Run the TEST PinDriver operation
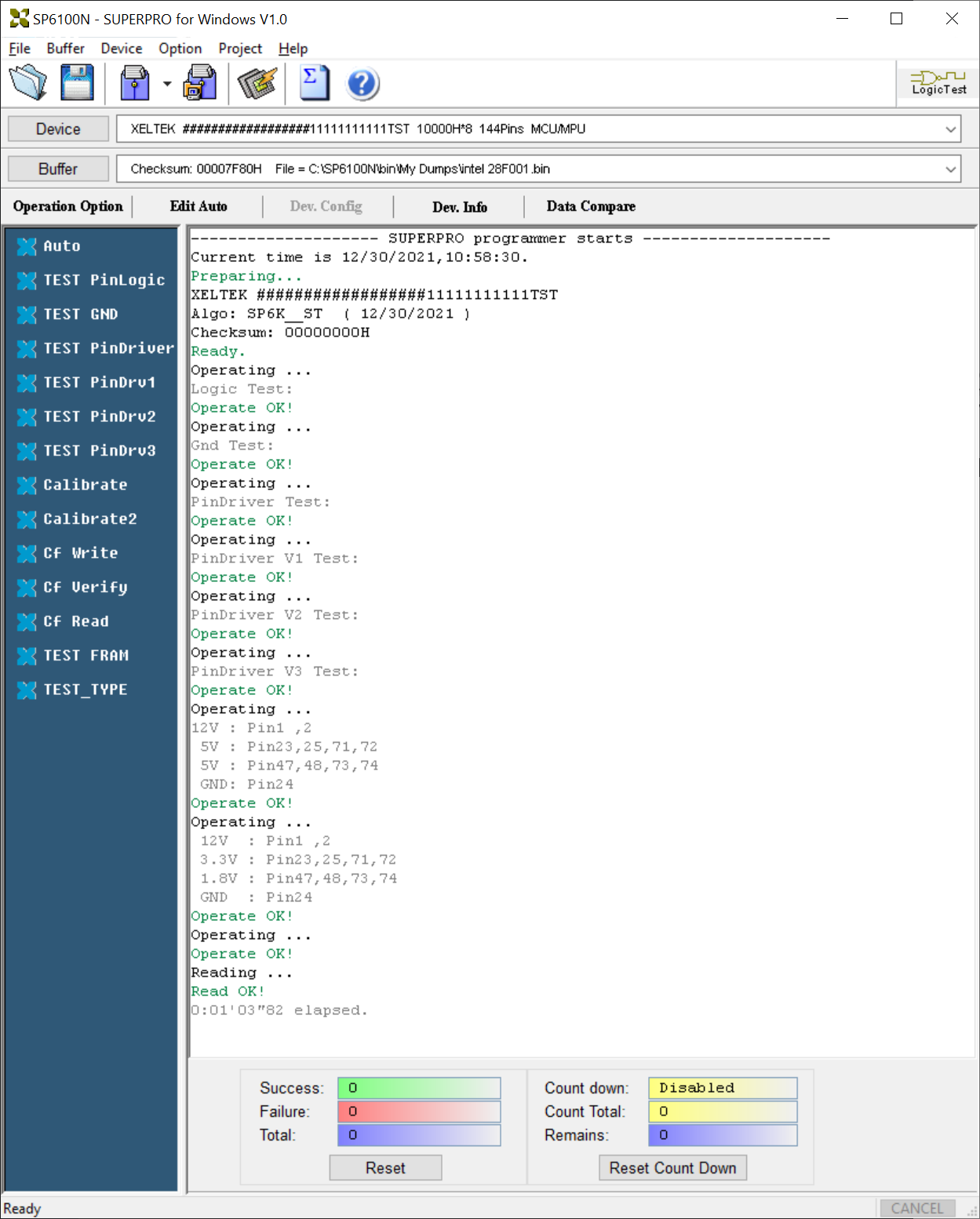This screenshot has height=1219, width=980. pyautogui.click(x=96, y=348)
